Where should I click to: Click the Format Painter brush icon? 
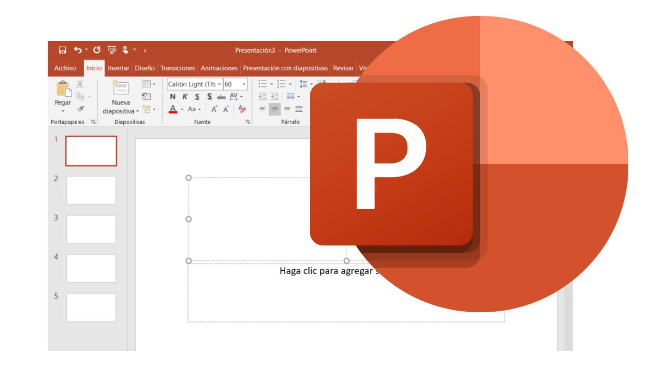[x=80, y=109]
